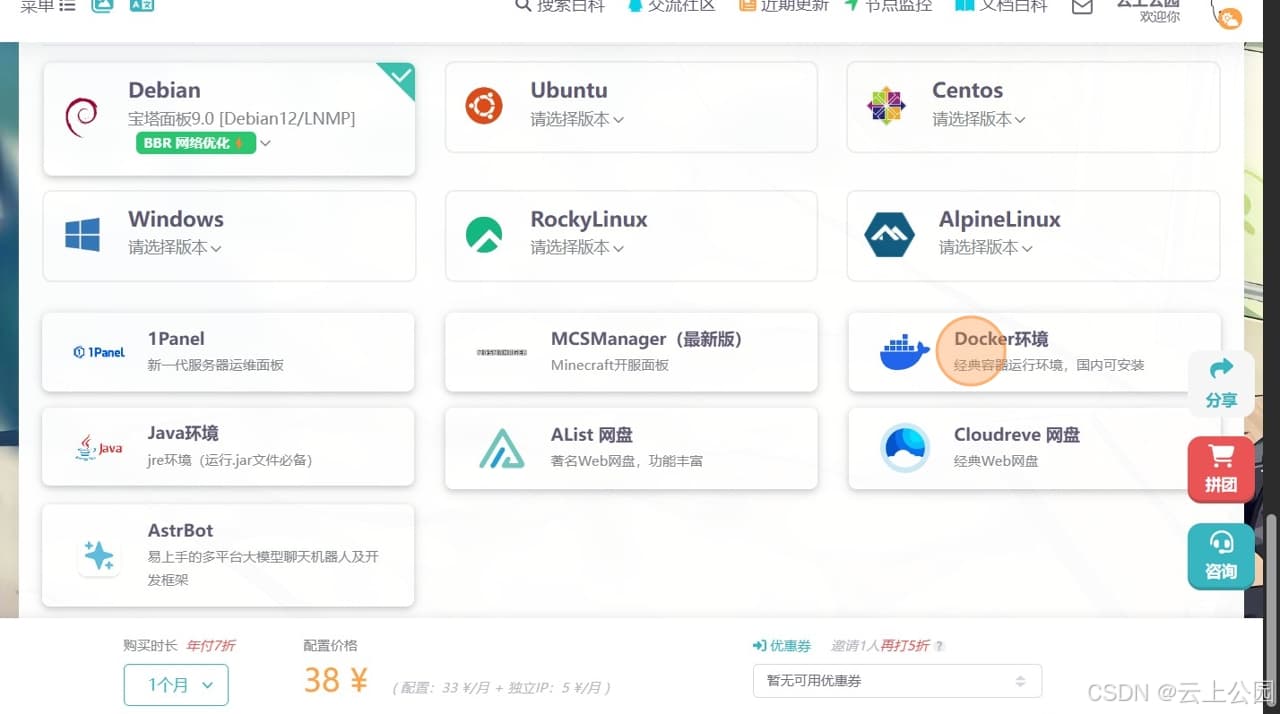1280x714 pixels.
Task: Open Centos 请选择版本 dropdown
Action: click(979, 119)
